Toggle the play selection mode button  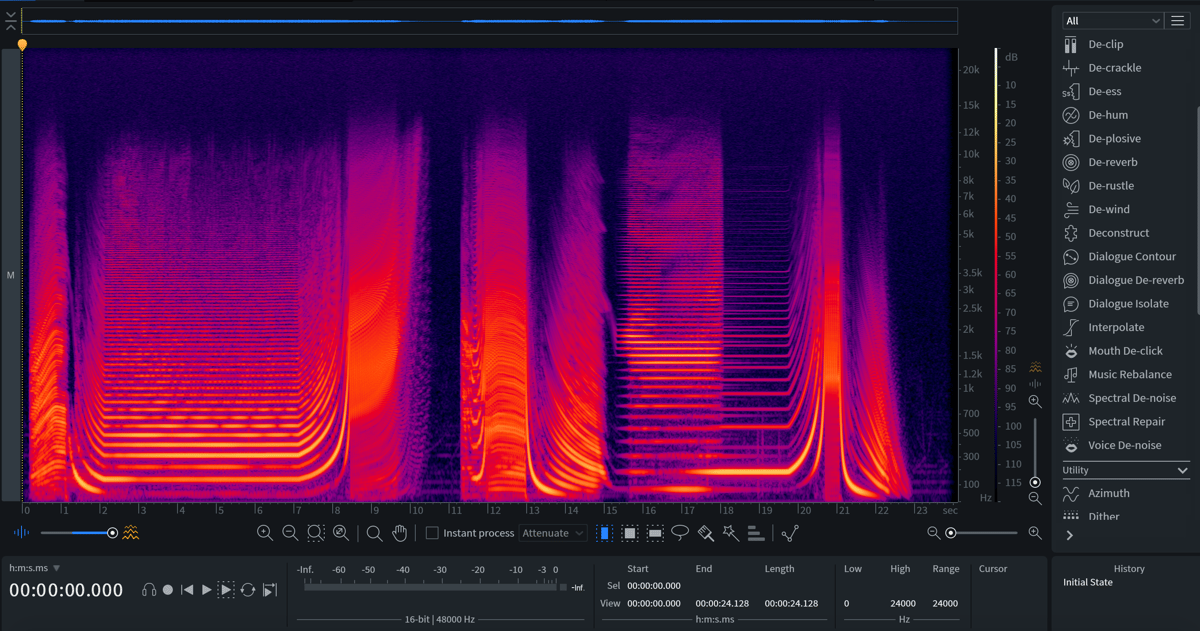coord(225,590)
